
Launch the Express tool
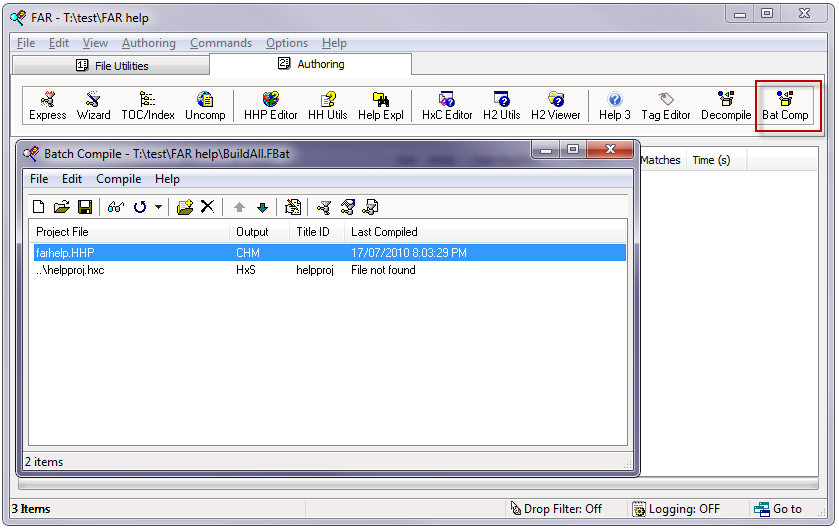click(x=47, y=106)
